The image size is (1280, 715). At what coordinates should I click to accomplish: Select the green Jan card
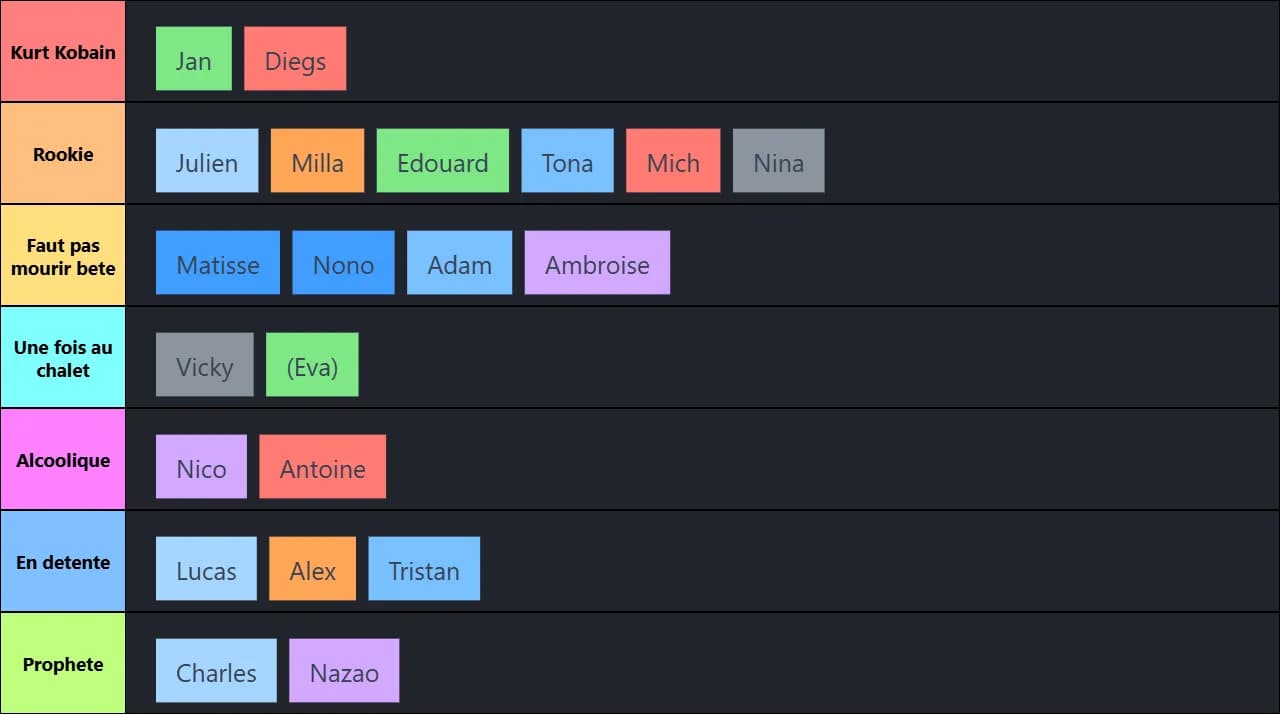point(194,59)
